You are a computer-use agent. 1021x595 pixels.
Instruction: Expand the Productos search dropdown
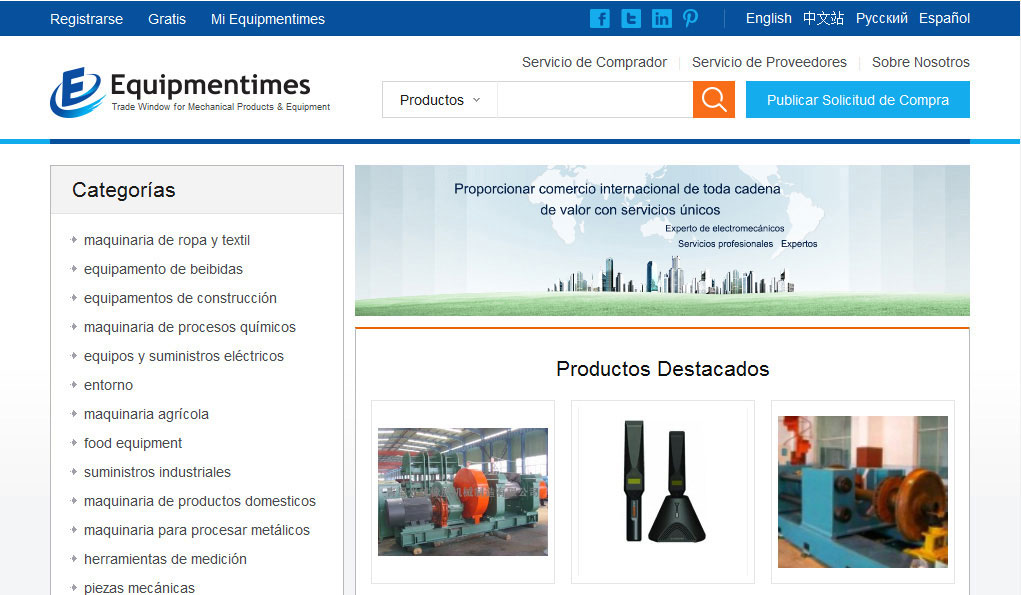[440, 100]
